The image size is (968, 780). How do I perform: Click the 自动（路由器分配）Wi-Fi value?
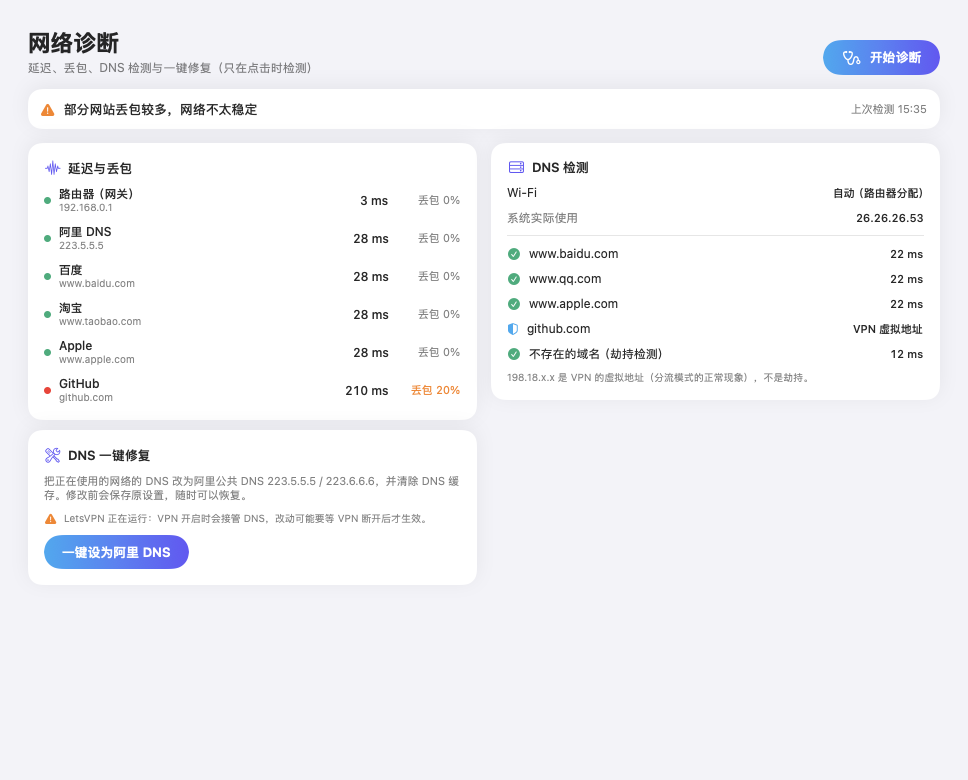coord(878,193)
